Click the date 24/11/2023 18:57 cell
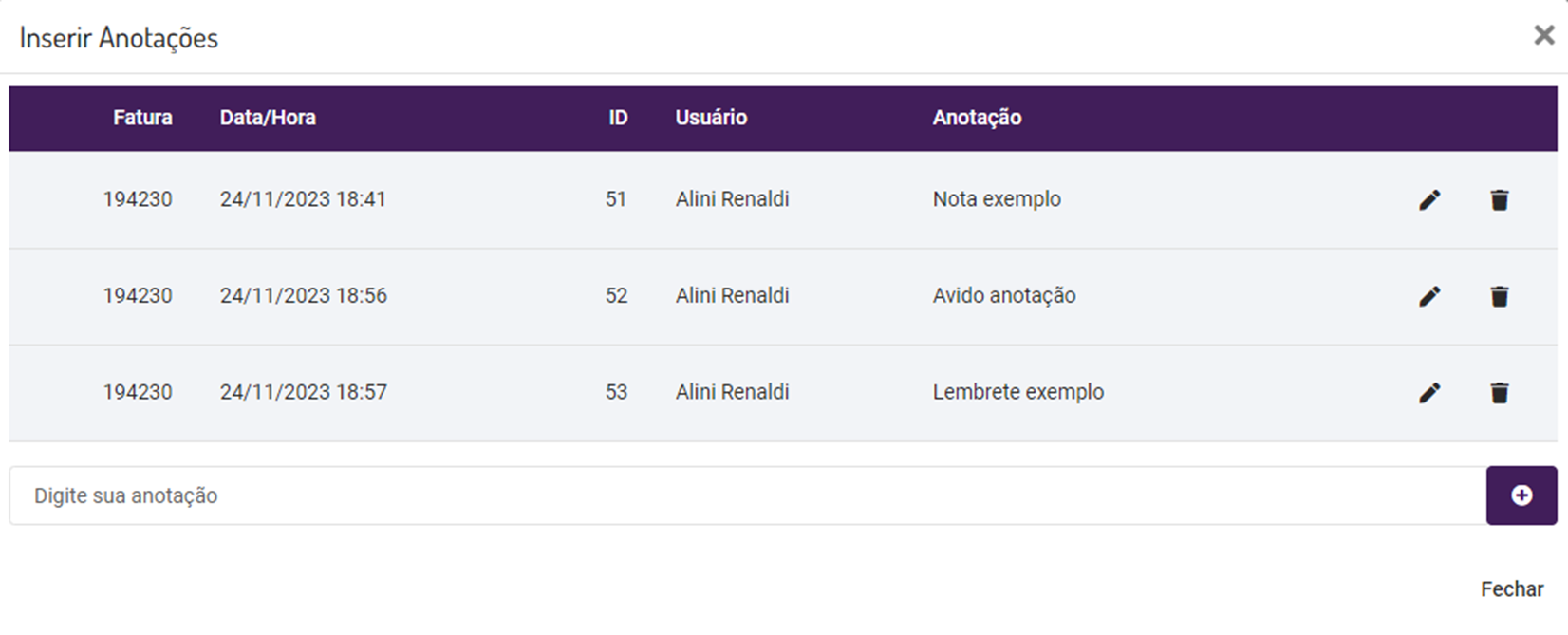1568x635 pixels. click(x=304, y=392)
